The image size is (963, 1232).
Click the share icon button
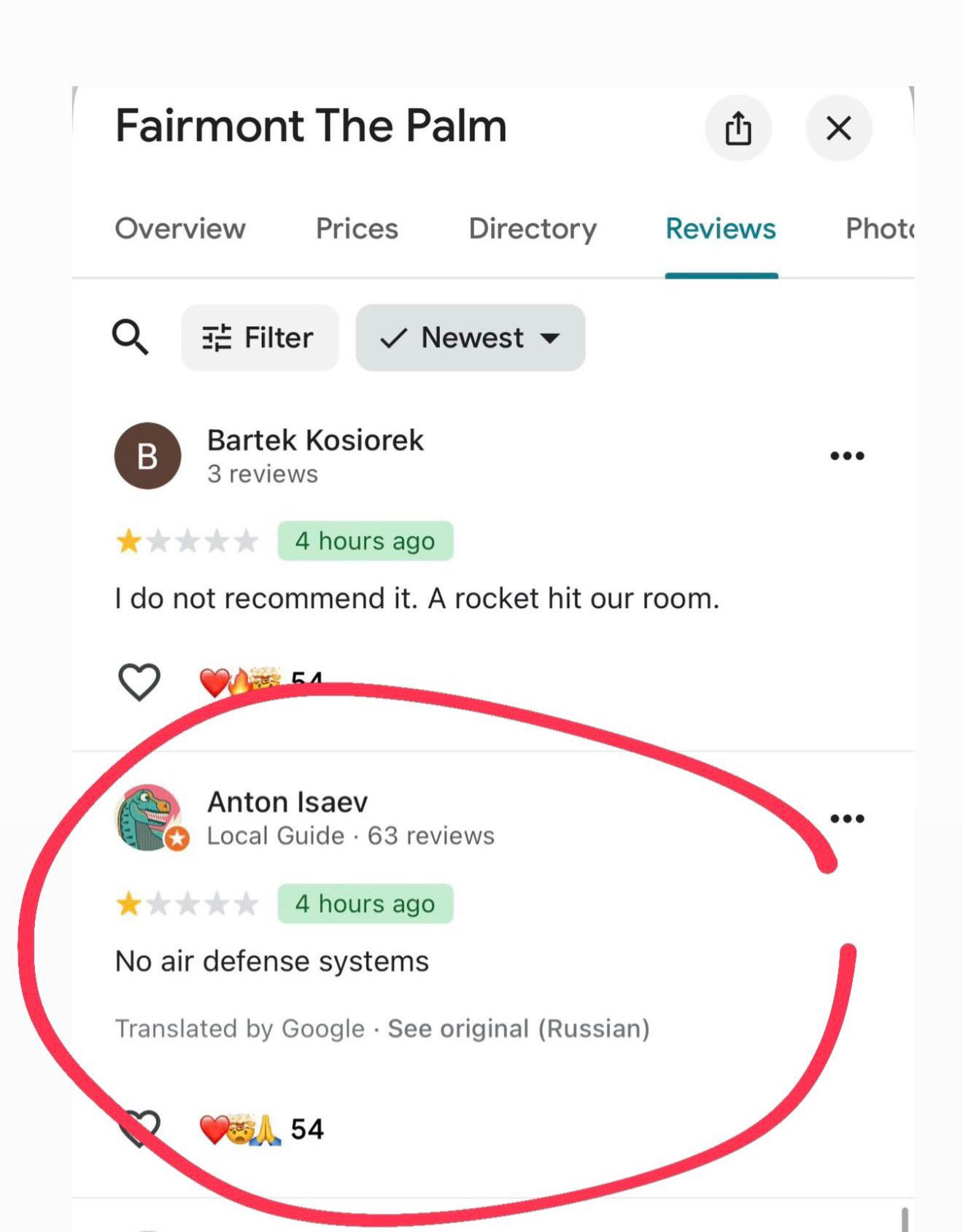(738, 128)
